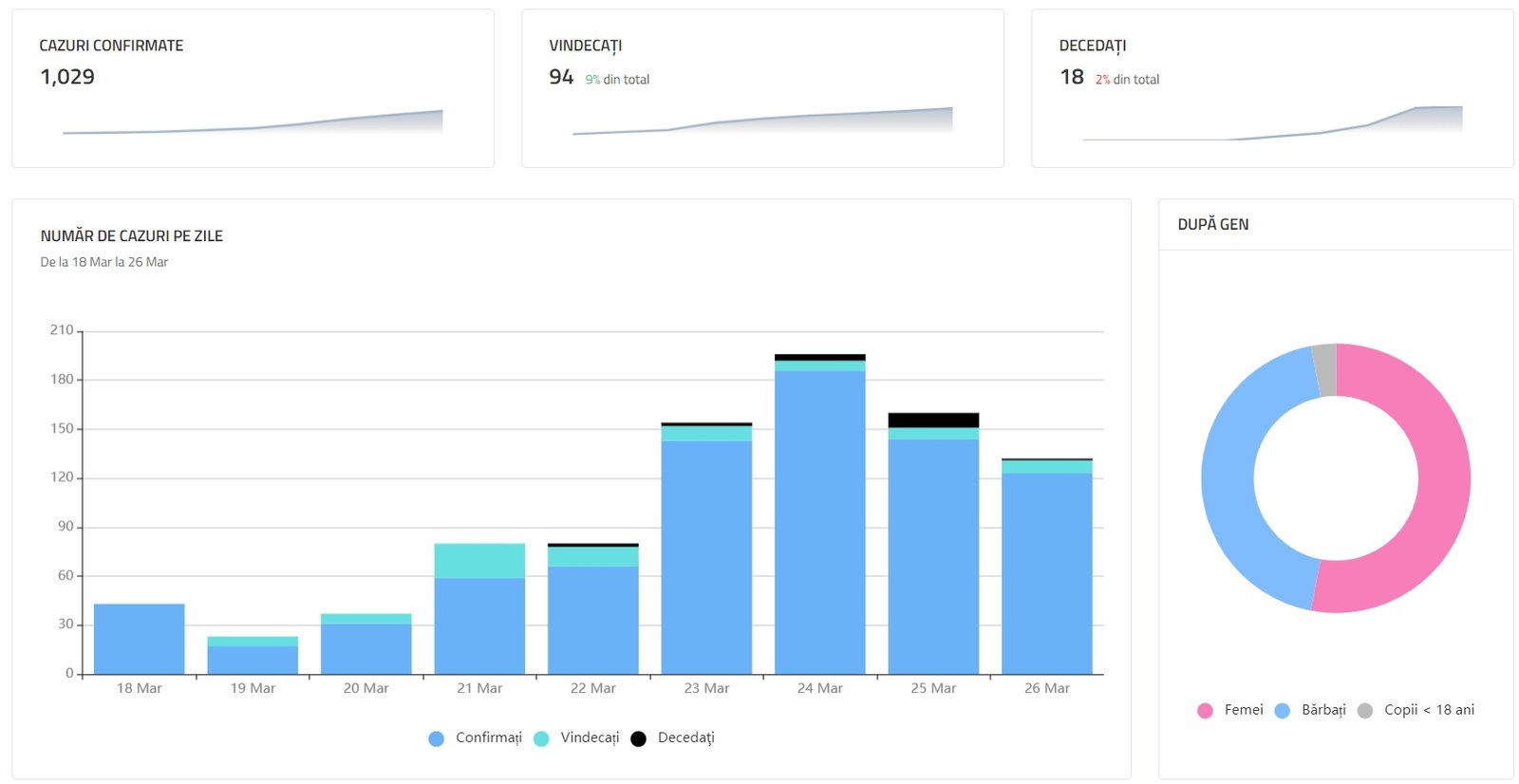
Task: Click the blue bar for 24 Mar
Action: [819, 522]
